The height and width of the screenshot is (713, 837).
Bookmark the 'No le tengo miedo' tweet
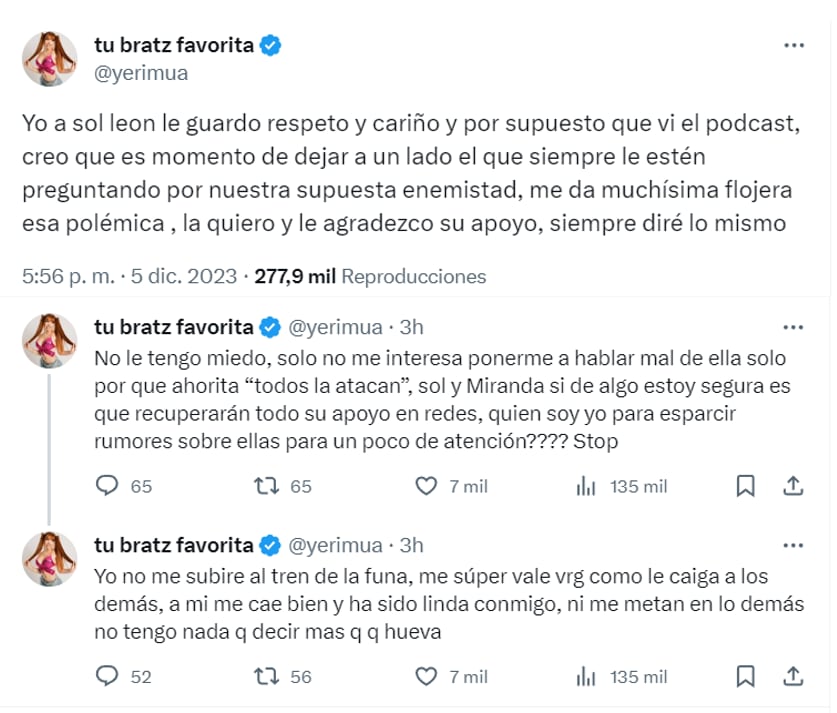coord(745,486)
